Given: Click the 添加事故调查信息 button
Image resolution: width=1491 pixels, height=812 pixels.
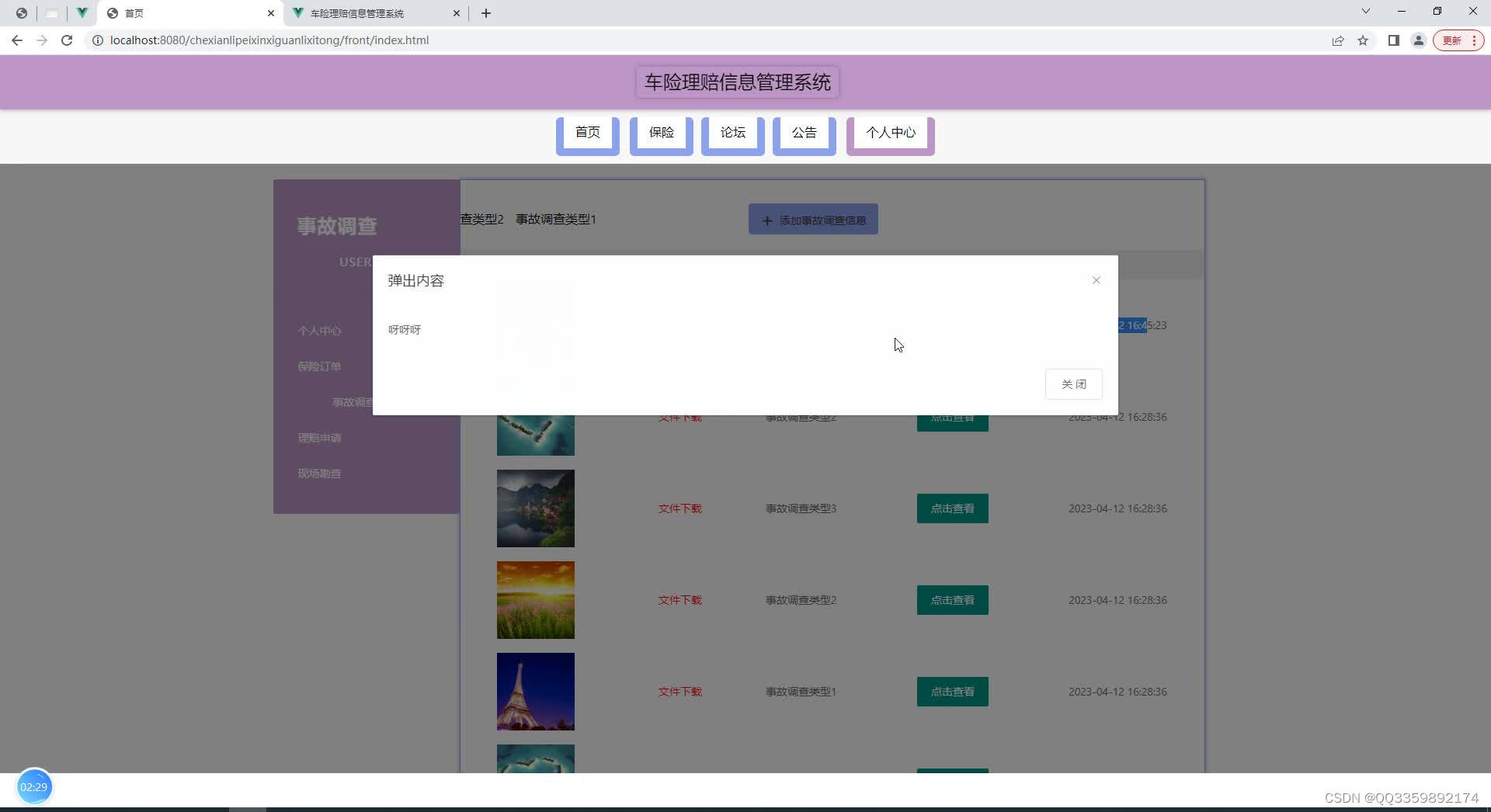Looking at the screenshot, I should tap(813, 220).
